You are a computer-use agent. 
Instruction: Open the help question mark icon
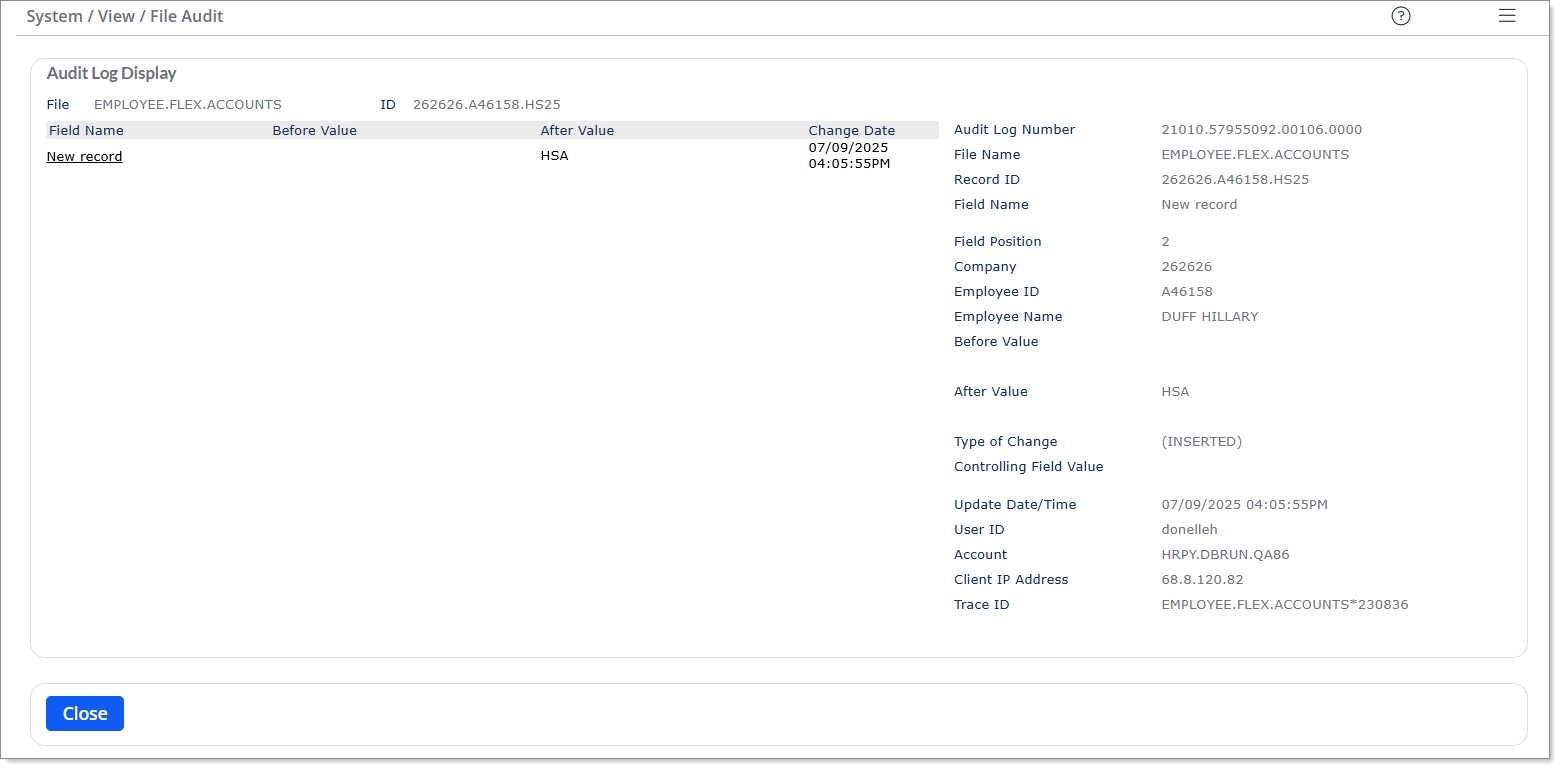point(1401,16)
